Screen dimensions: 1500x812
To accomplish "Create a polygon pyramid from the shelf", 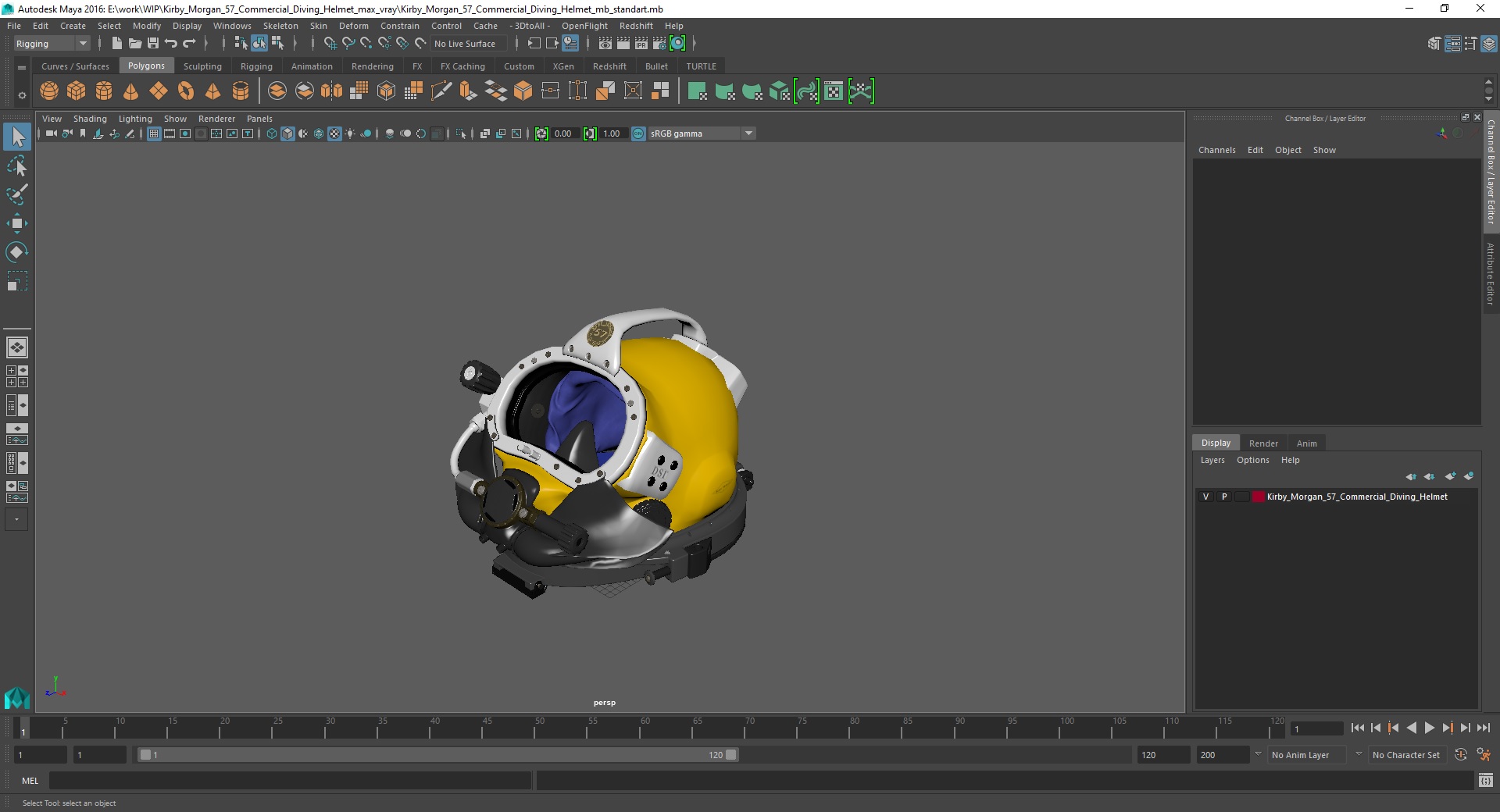I will (x=213, y=91).
